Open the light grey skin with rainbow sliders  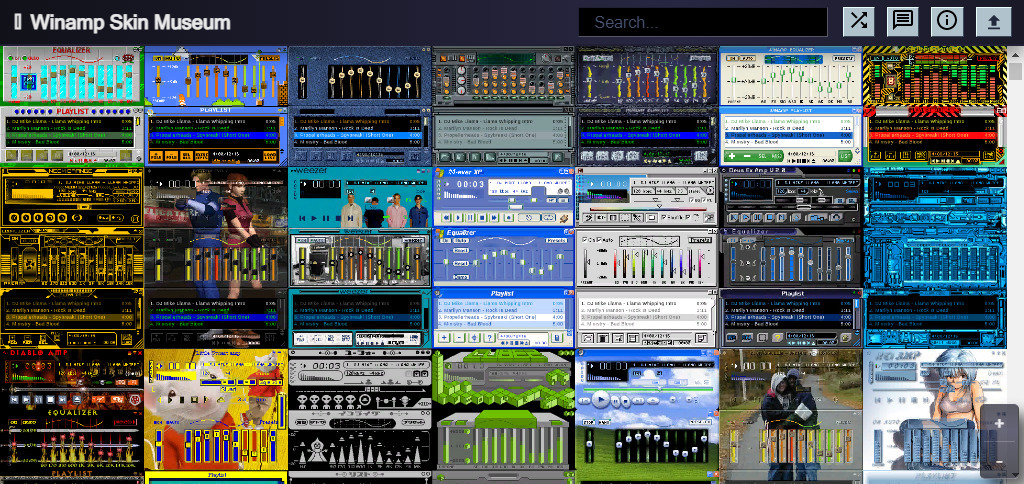pyautogui.click(x=647, y=257)
